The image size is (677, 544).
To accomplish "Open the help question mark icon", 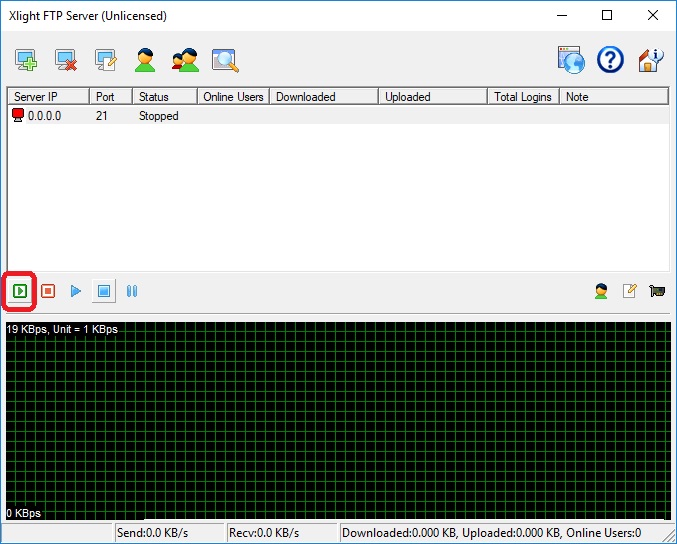I will pyautogui.click(x=610, y=60).
